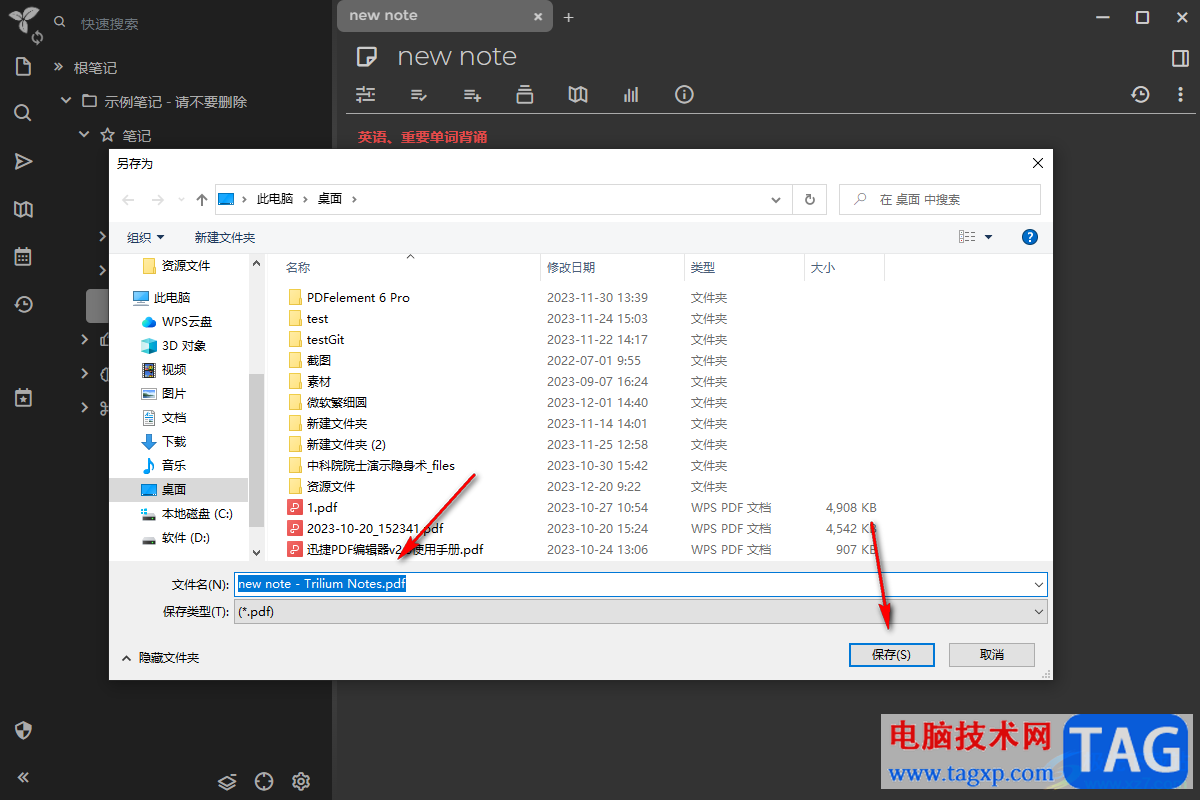Open note revisions history icon
The height and width of the screenshot is (800, 1200).
pos(1140,94)
